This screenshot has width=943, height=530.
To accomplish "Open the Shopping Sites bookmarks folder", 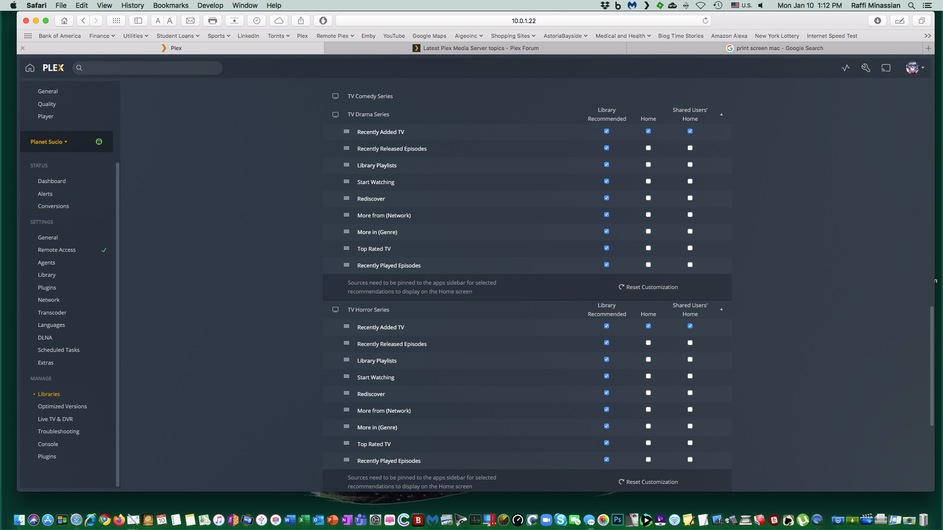I will (x=513, y=36).
